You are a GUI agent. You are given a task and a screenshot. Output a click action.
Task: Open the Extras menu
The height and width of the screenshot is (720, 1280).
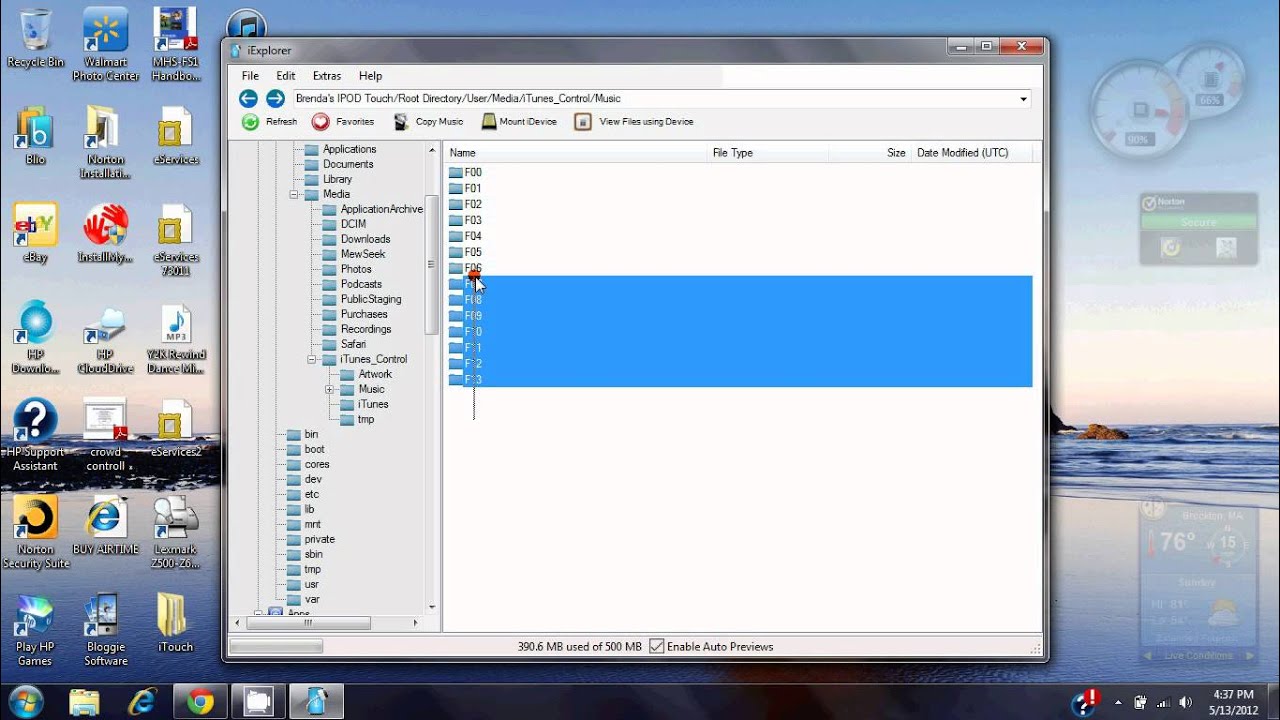(326, 76)
